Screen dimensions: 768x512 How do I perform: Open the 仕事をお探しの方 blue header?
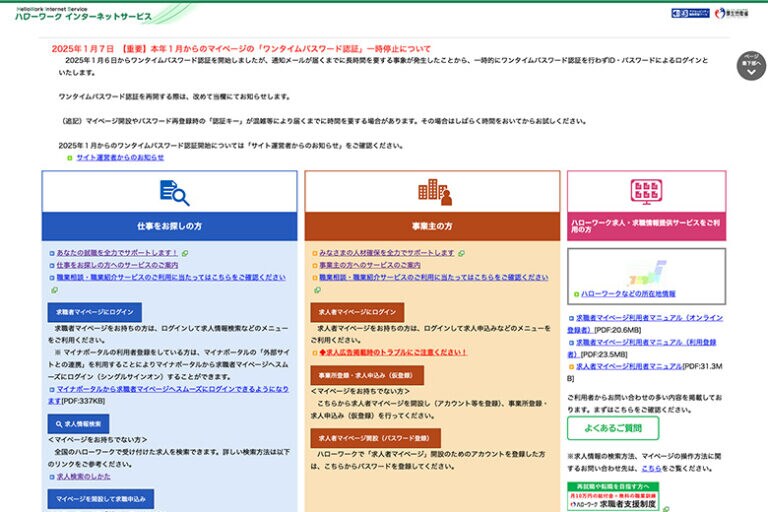point(169,226)
